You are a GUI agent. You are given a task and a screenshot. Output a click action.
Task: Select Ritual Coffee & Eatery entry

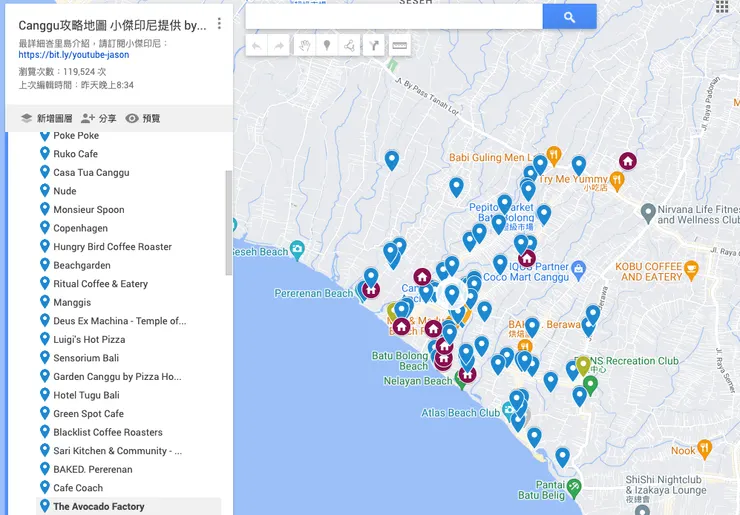click(101, 284)
